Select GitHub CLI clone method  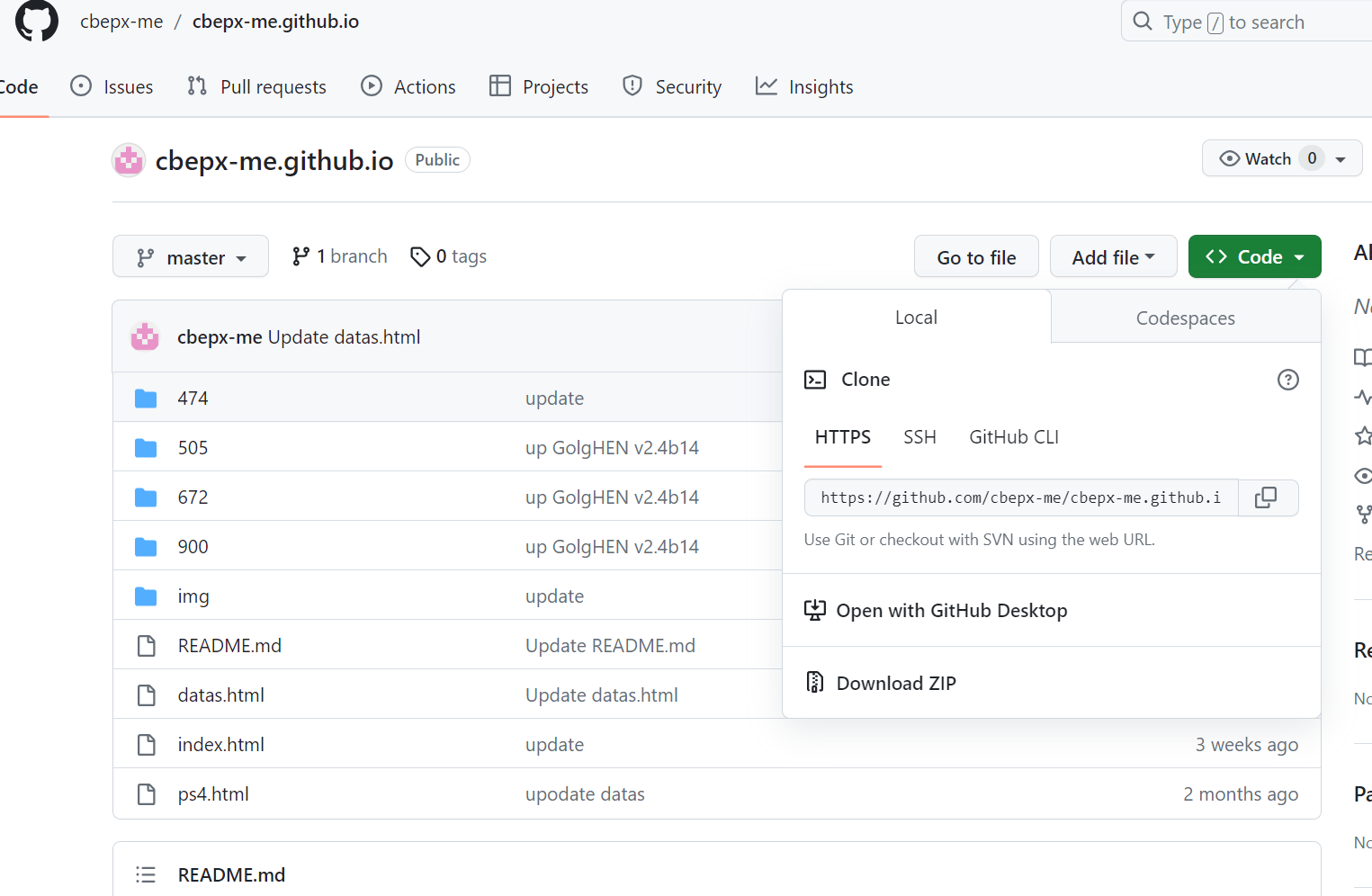(1013, 437)
